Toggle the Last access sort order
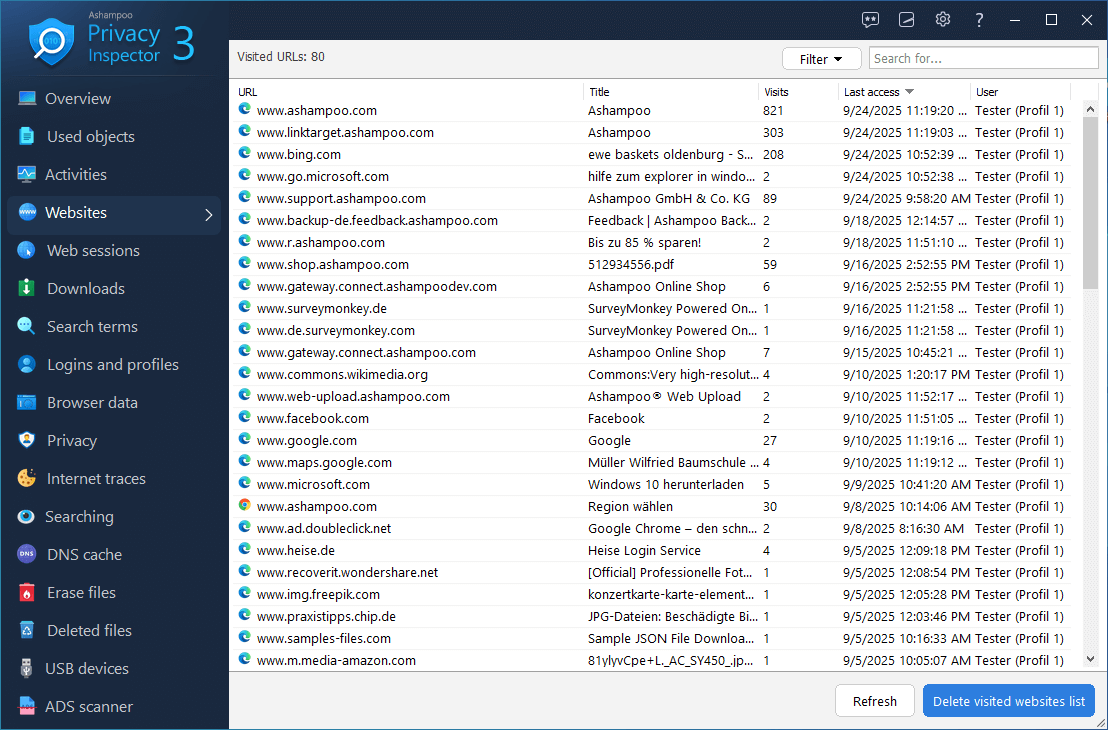Image resolution: width=1108 pixels, height=730 pixels. [878, 91]
